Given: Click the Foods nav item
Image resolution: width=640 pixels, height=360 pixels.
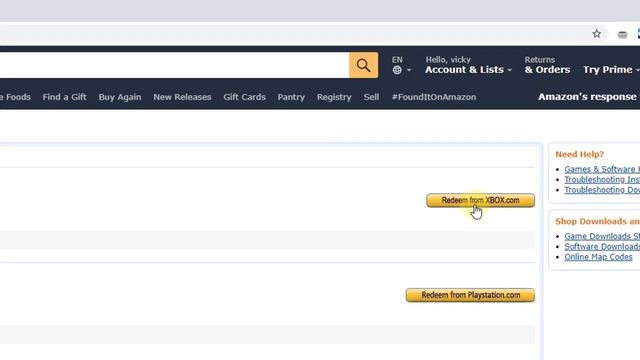Looking at the screenshot, I should (x=16, y=97).
